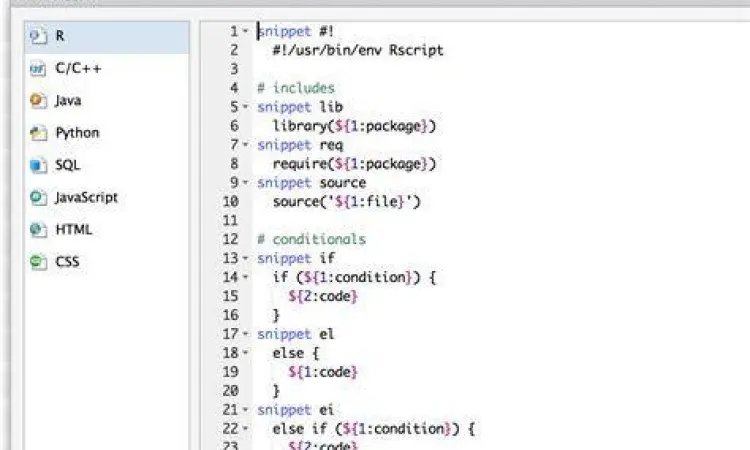Screen dimensions: 750x450
Task: Switch to HTML snippets
Action: (107, 230)
